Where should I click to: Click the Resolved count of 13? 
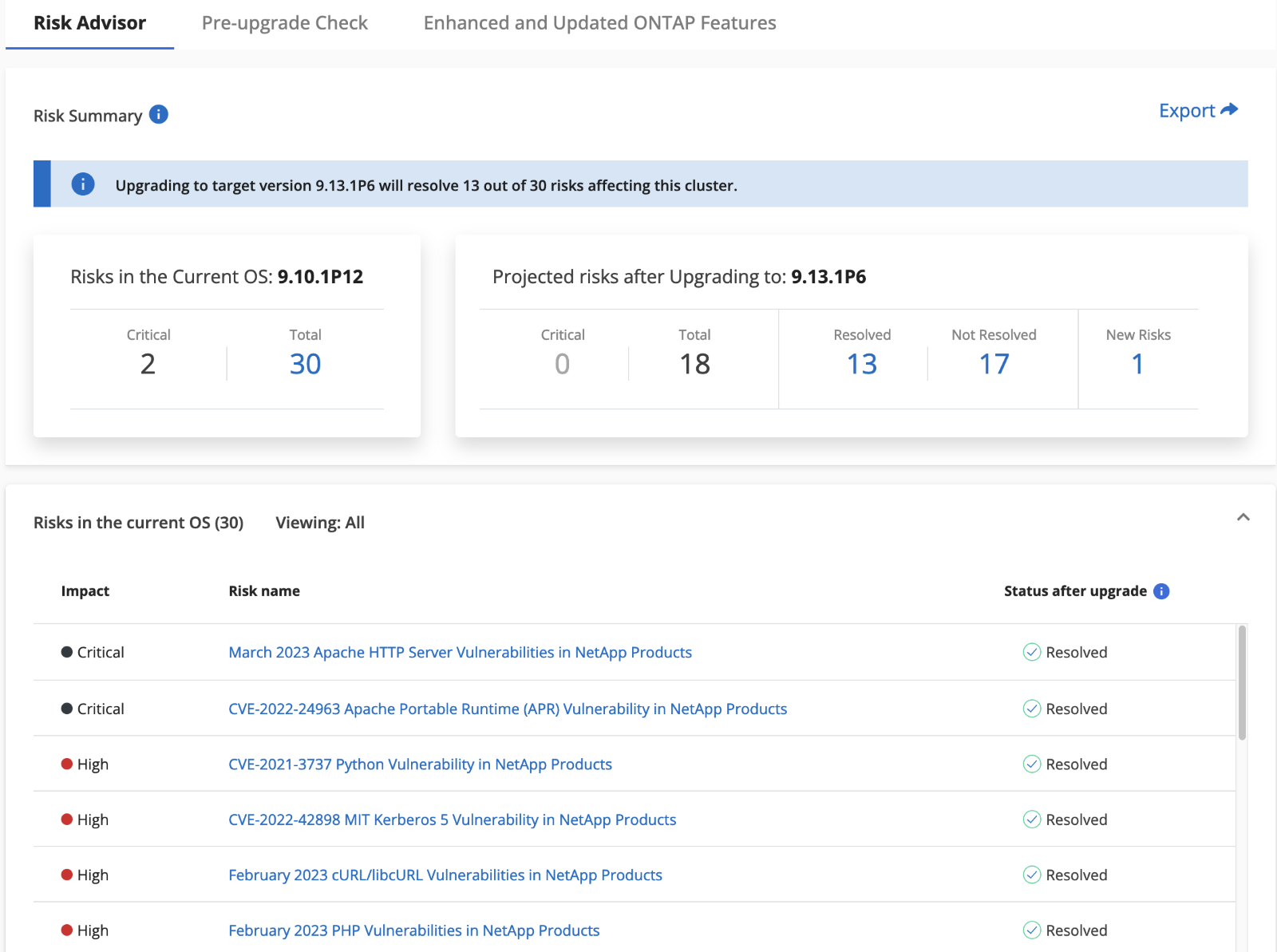(x=861, y=364)
